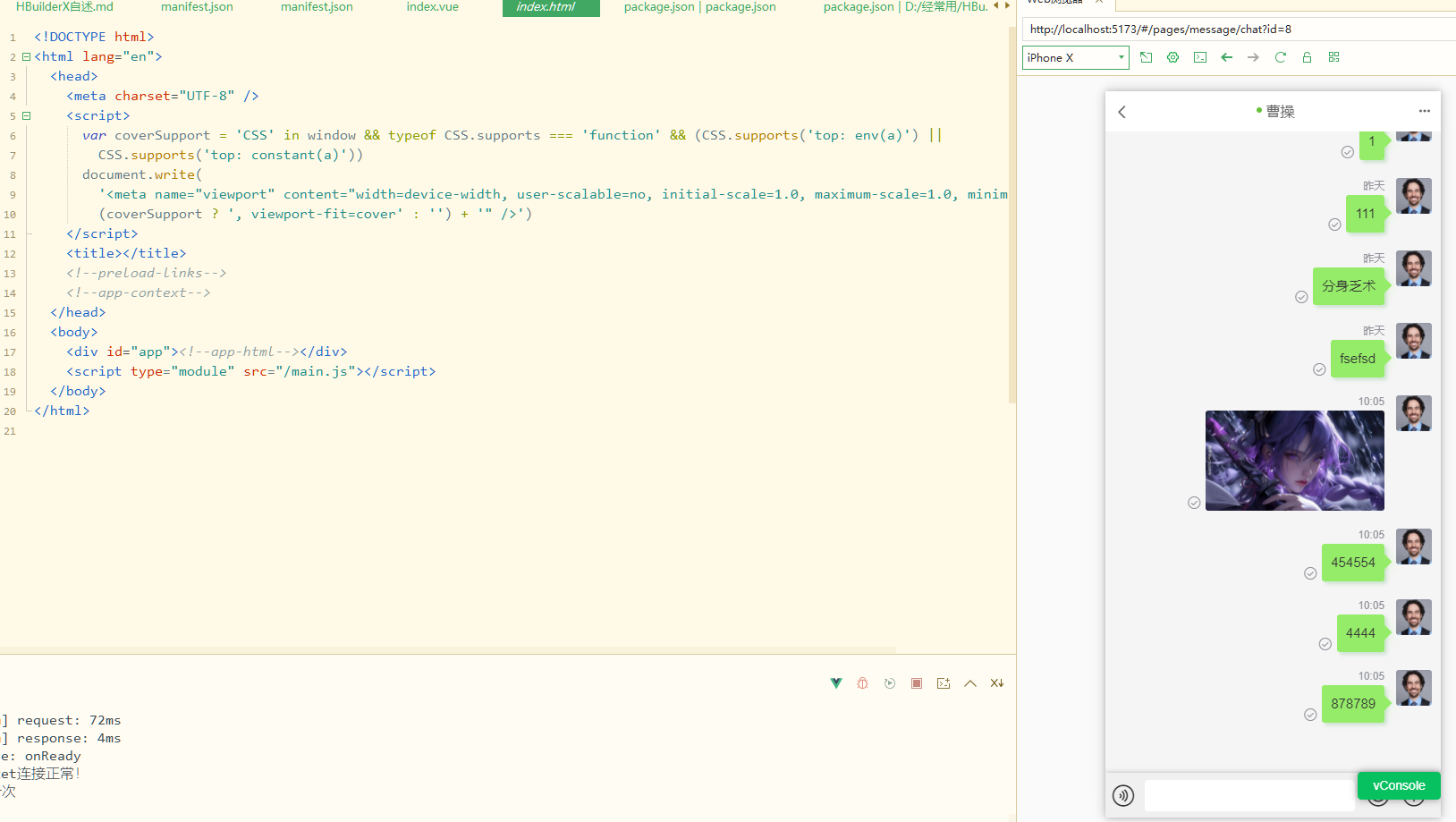The image size is (1456, 822).
Task: Rerun the project from console toolbar
Action: point(889,683)
